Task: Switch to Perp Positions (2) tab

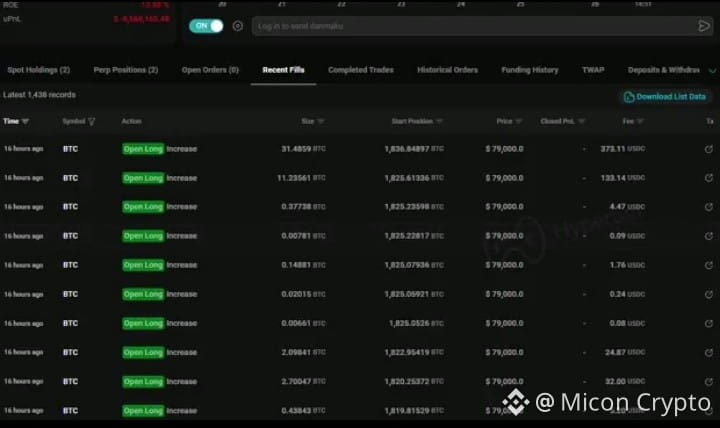Action: point(126,70)
